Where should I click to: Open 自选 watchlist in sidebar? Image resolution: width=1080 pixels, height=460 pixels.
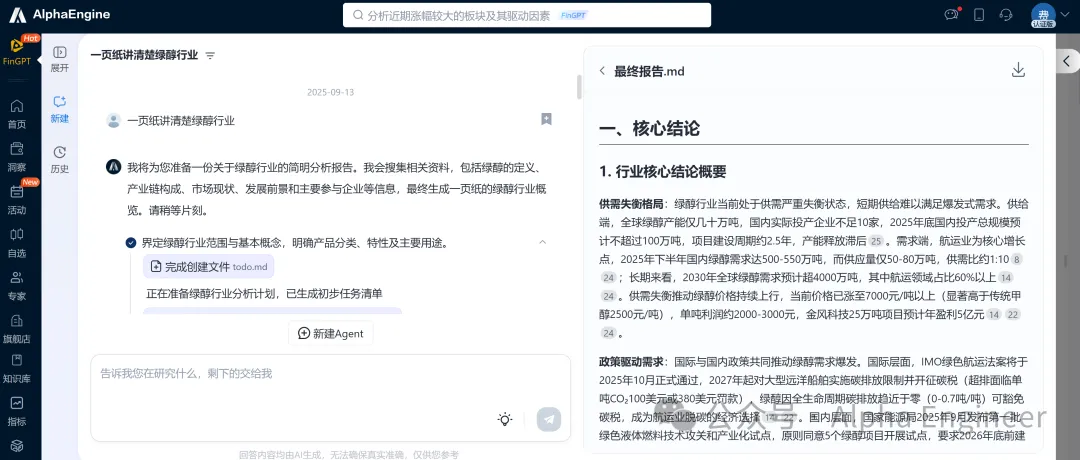point(17,242)
